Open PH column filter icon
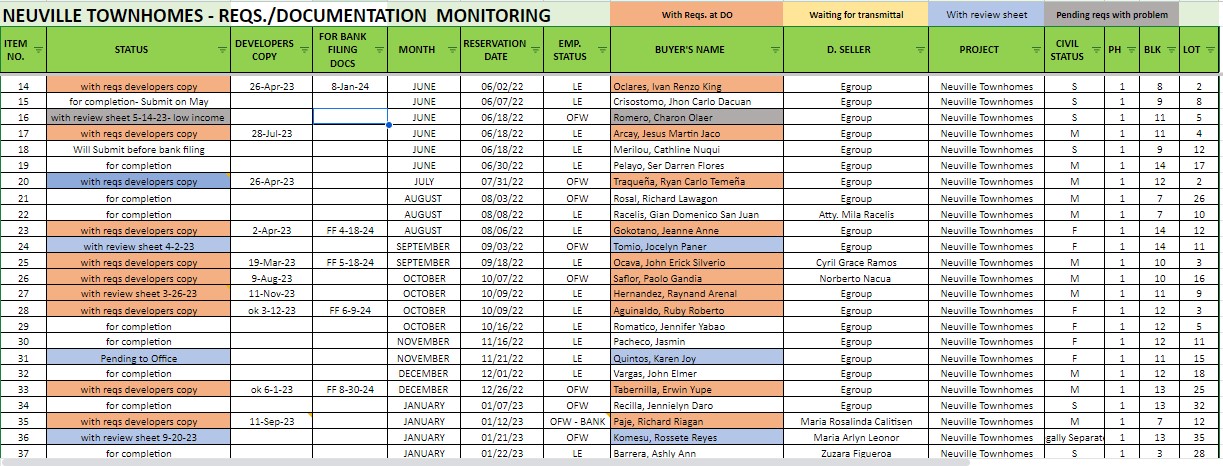The height and width of the screenshot is (466, 1223). (x=1130, y=49)
